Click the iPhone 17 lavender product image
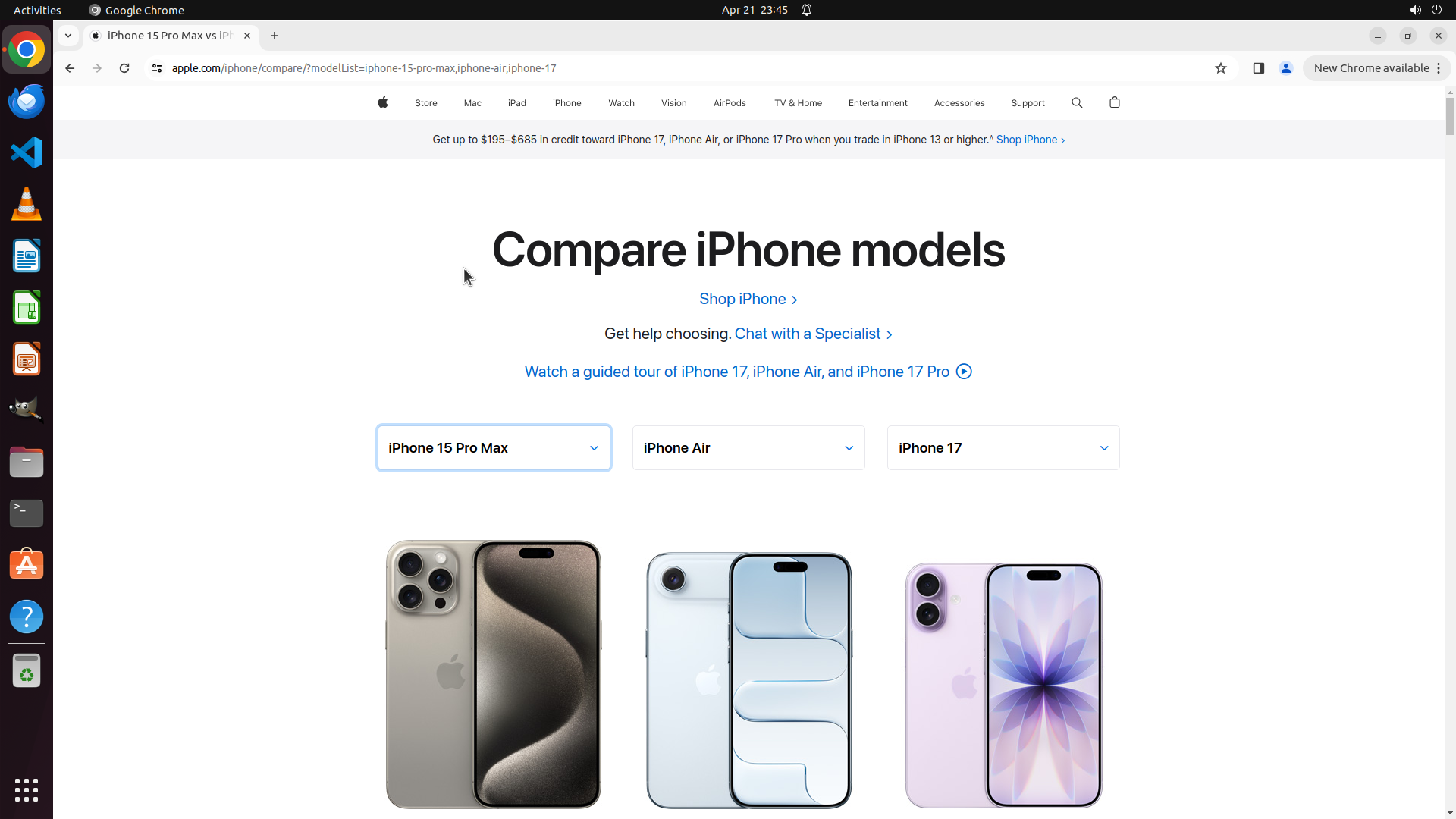Viewport: 1456px width, 819px height. (1003, 686)
